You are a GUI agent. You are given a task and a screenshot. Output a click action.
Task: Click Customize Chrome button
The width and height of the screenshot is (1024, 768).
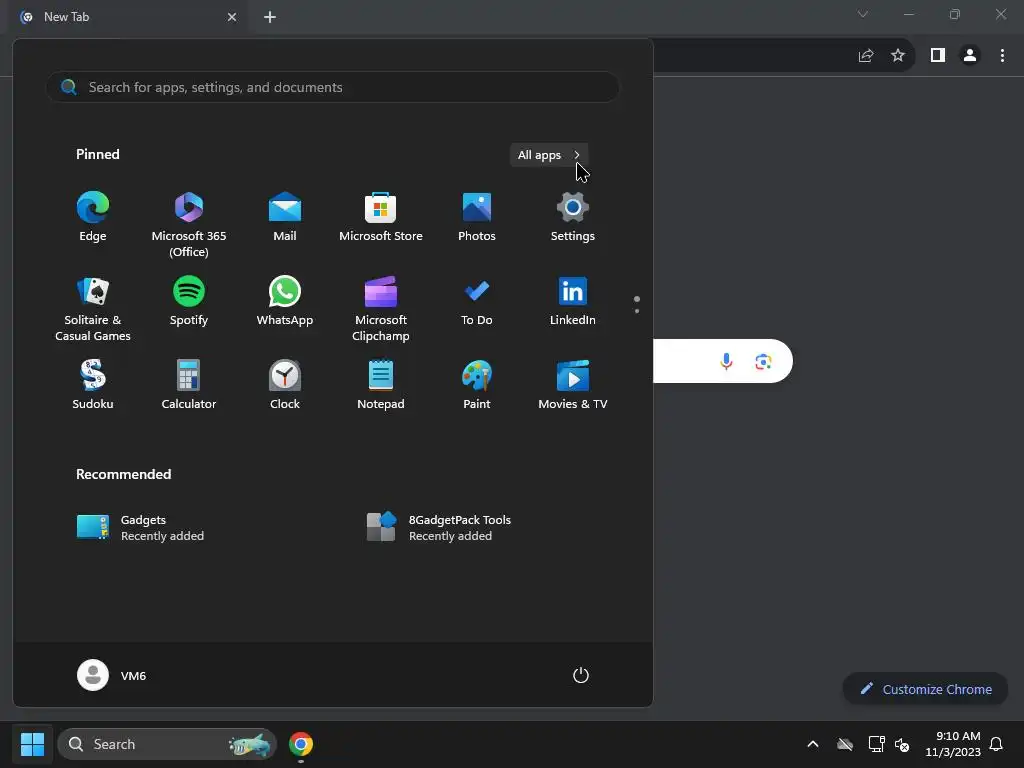pos(925,689)
